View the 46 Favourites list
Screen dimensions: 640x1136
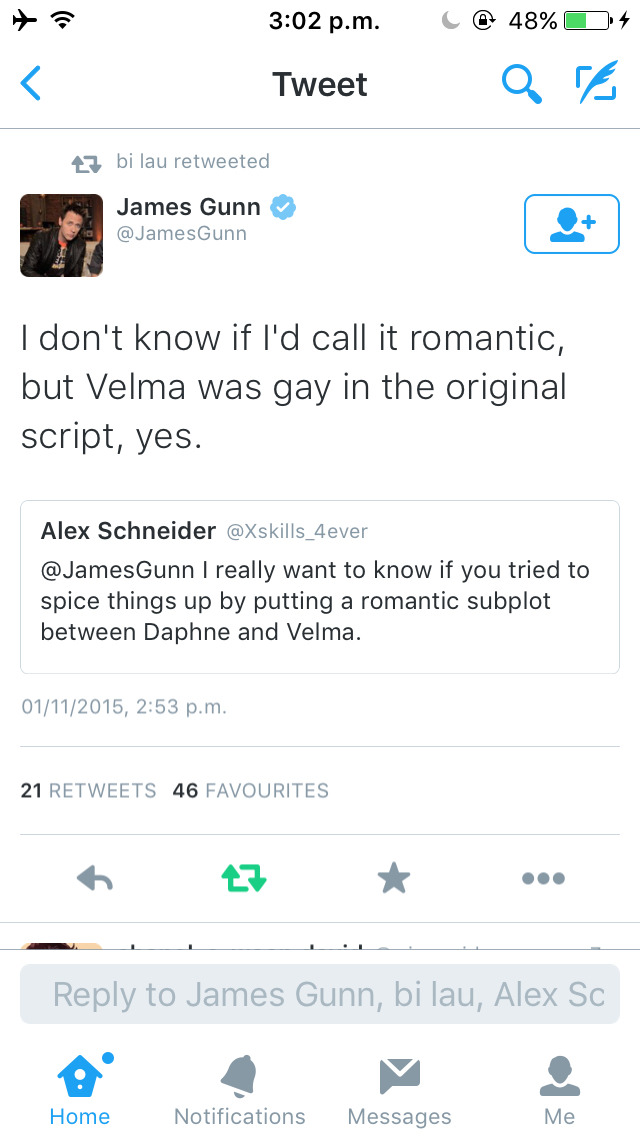point(250,790)
